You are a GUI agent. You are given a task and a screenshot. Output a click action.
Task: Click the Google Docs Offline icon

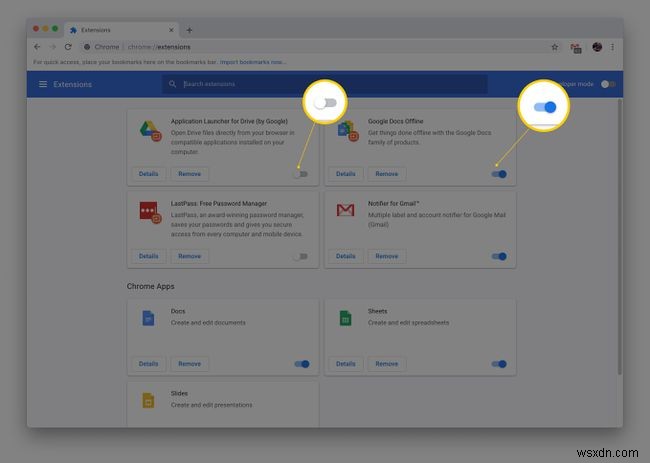[x=348, y=131]
